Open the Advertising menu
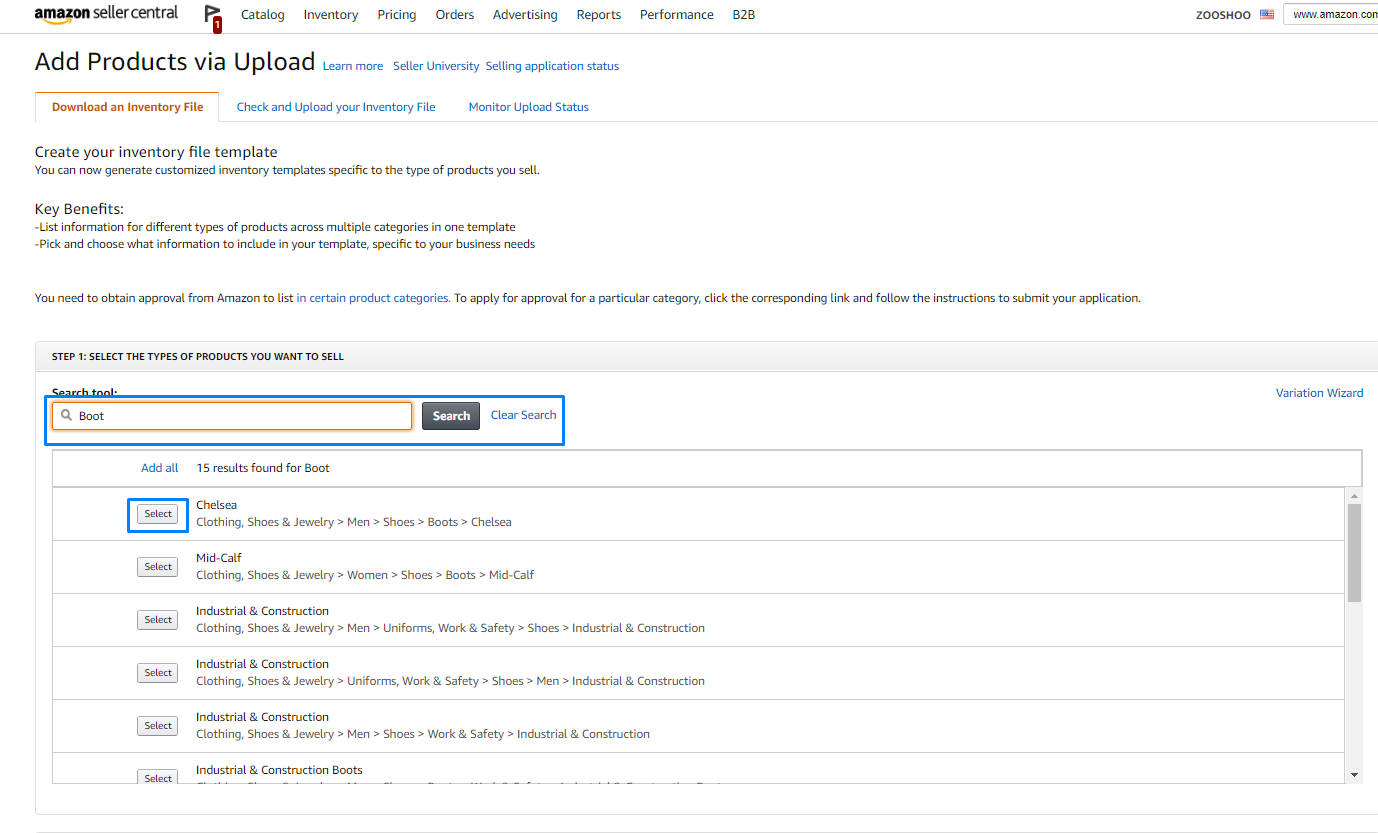Screen dimensions: 1378x833 pyautogui.click(x=525, y=14)
